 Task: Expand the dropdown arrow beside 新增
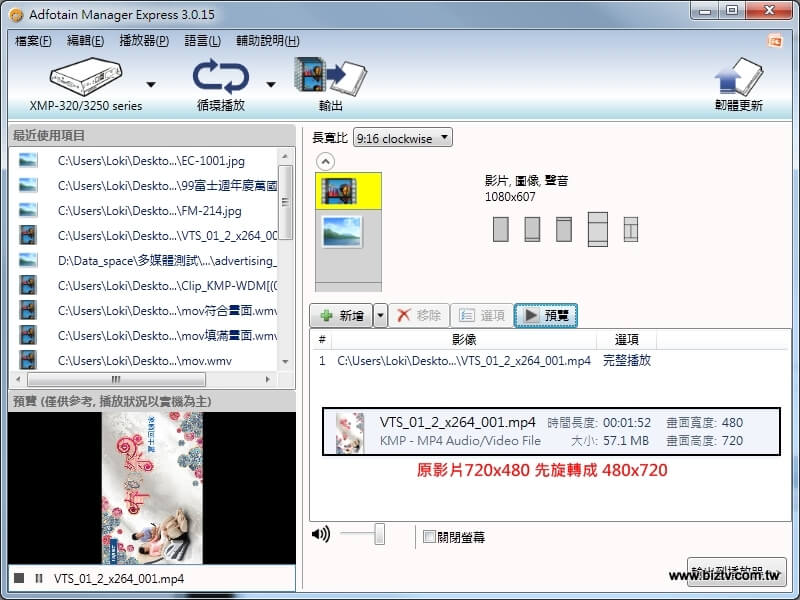coord(380,315)
